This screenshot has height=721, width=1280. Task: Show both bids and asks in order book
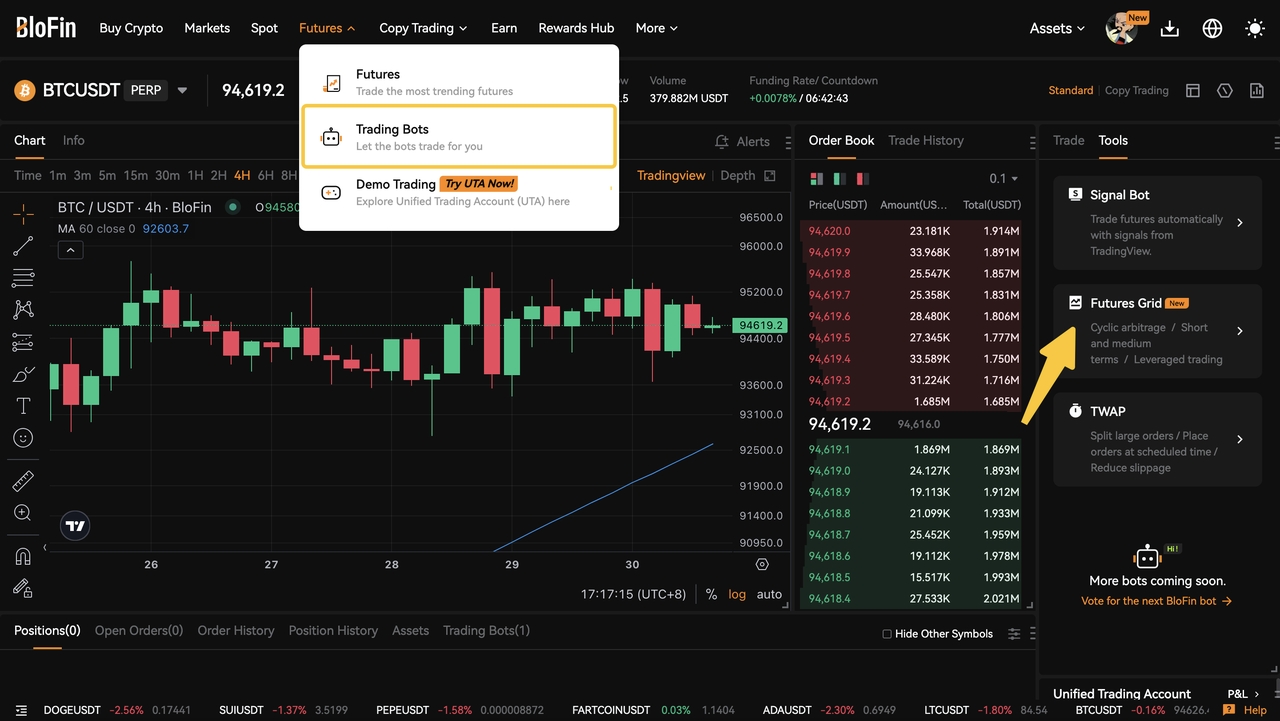816,179
